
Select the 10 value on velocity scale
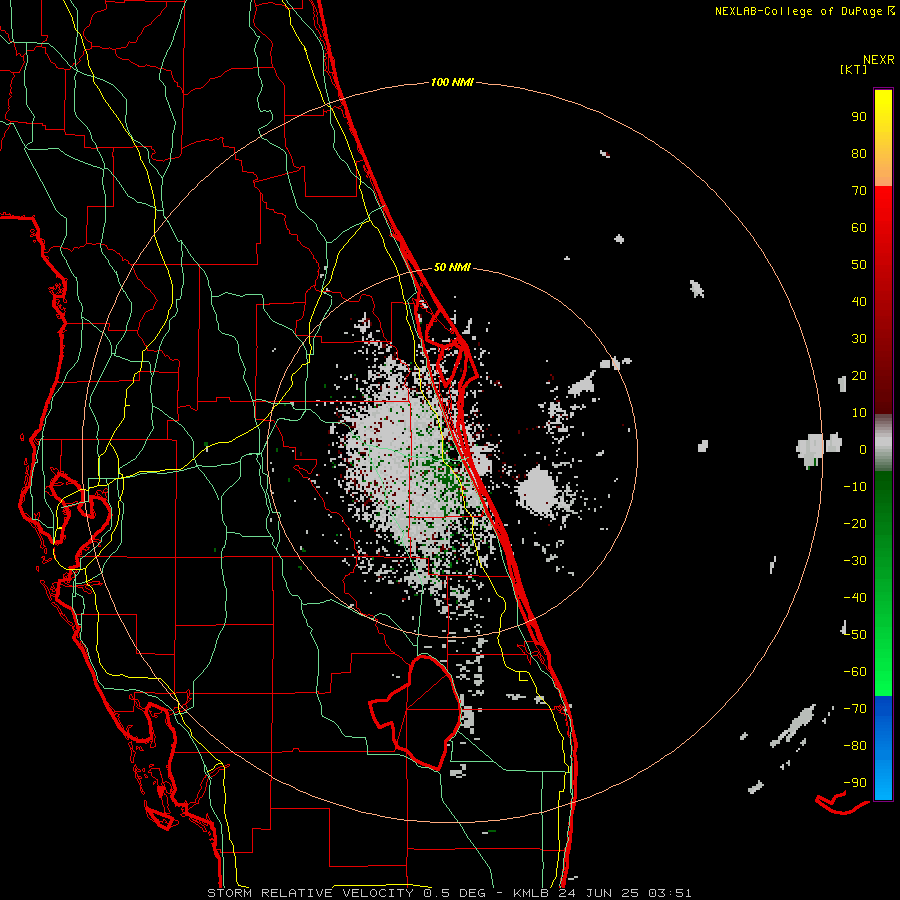[x=859, y=413]
